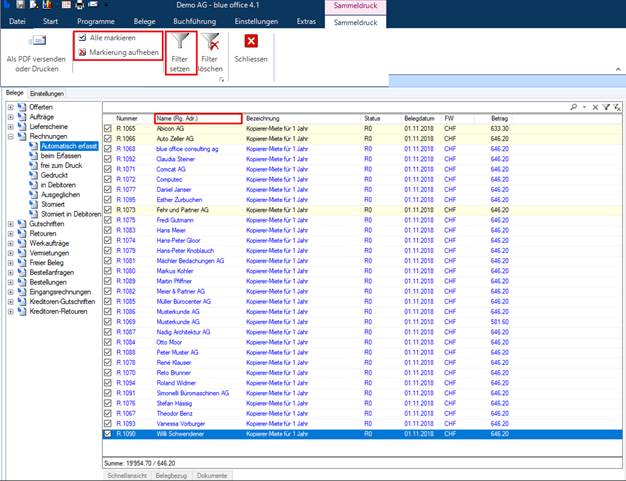Click the red Schliessen icon
Image resolution: width=626 pixels, height=481 pixels.
[251, 41]
